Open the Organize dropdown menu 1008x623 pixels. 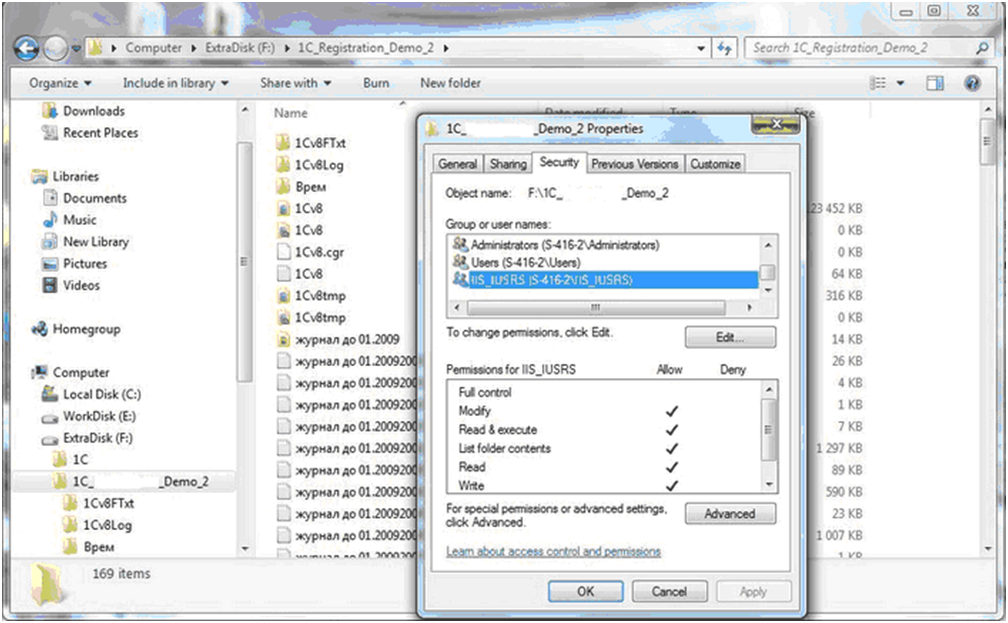pyautogui.click(x=60, y=83)
